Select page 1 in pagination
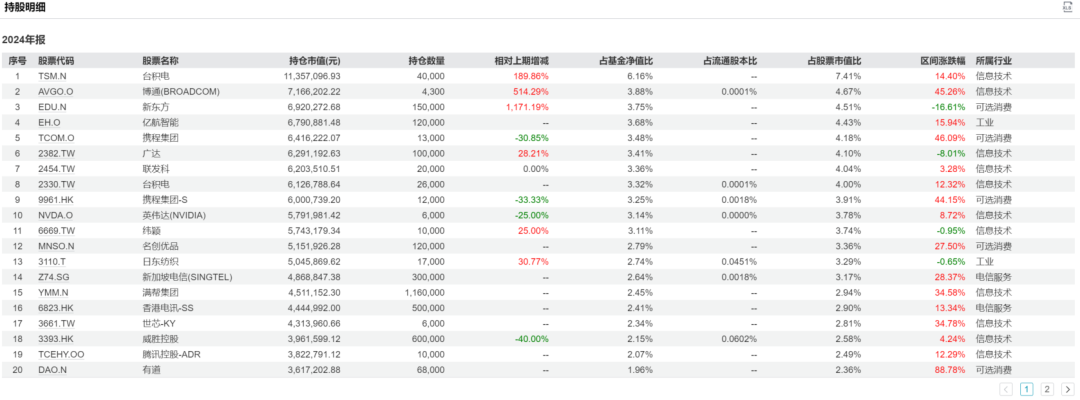This screenshot has height=400, width=1080. click(x=1026, y=390)
